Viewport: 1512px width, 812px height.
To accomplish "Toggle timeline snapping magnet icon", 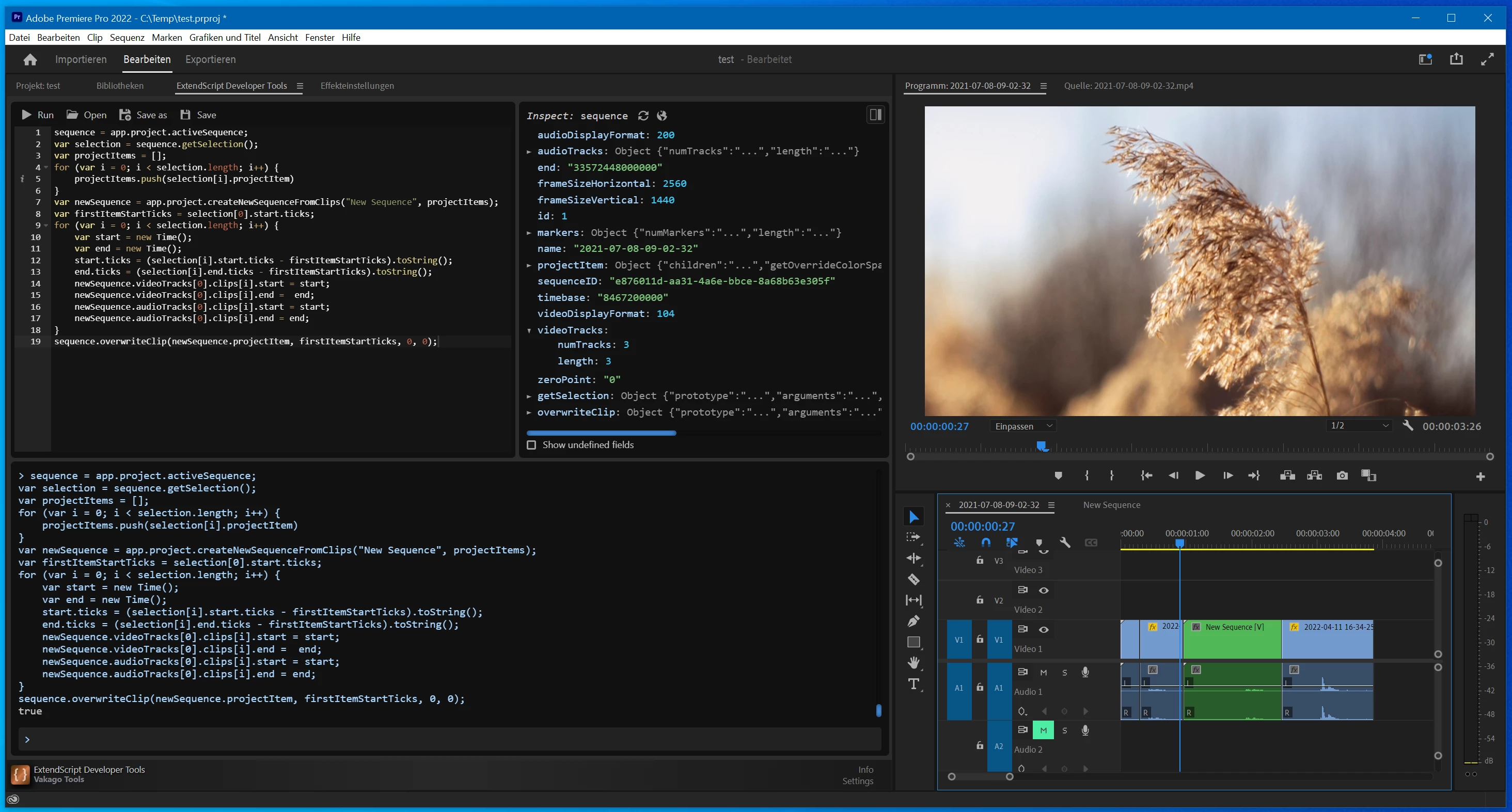I will tap(985, 543).
